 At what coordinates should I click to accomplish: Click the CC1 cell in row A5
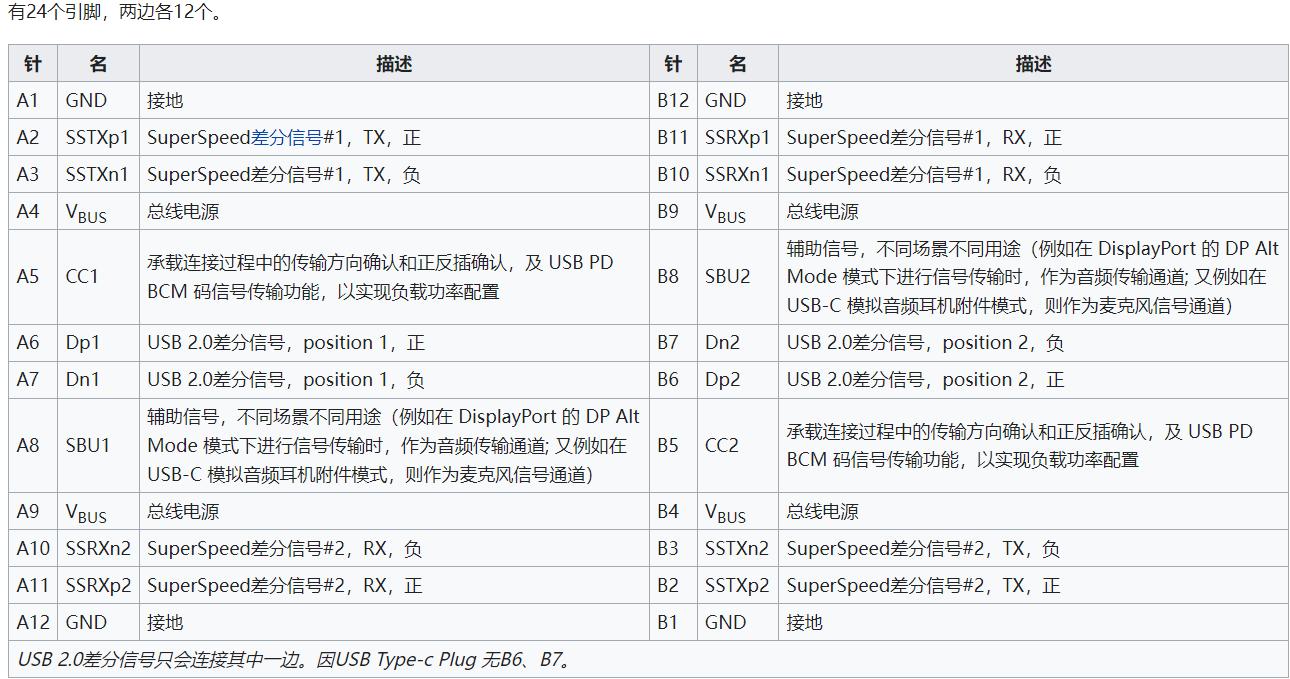tap(79, 276)
